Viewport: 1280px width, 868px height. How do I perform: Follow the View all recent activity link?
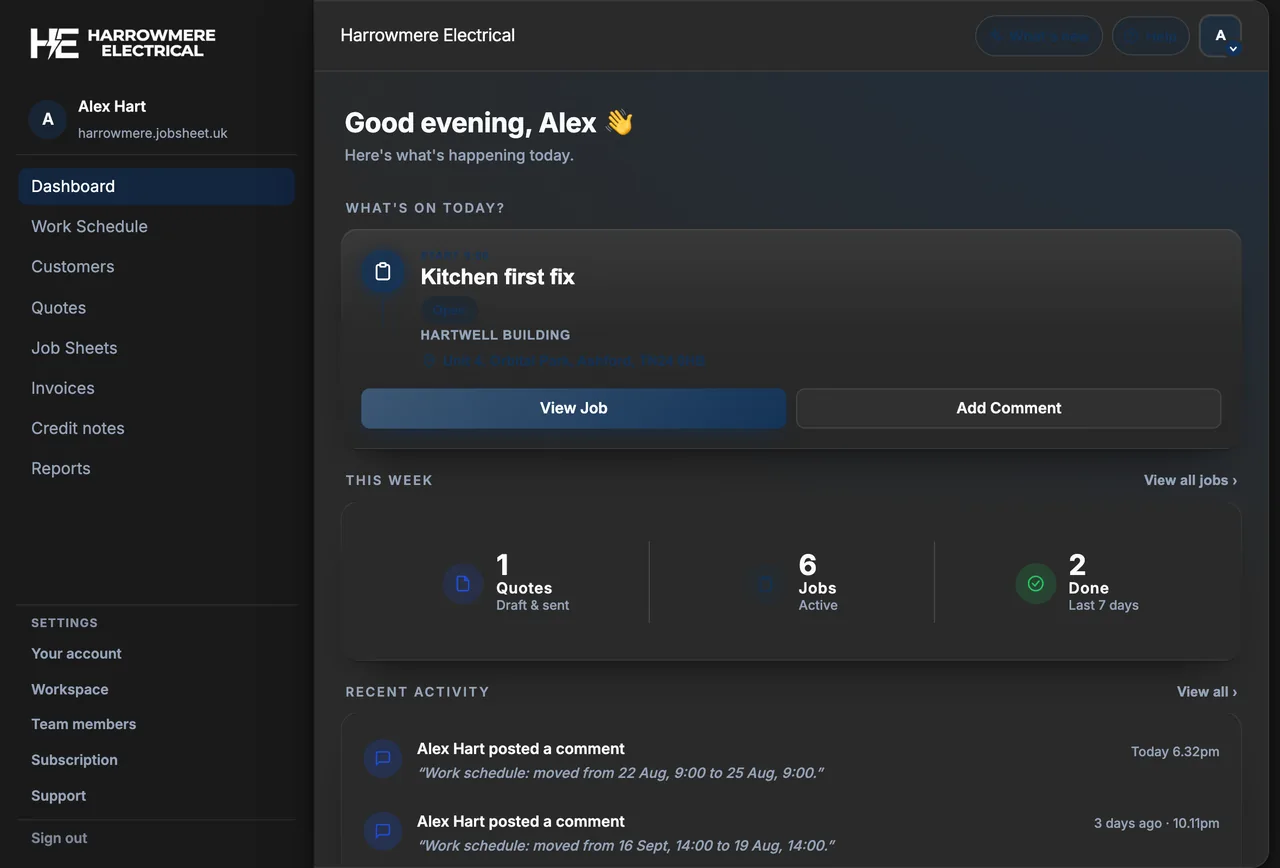(1207, 692)
